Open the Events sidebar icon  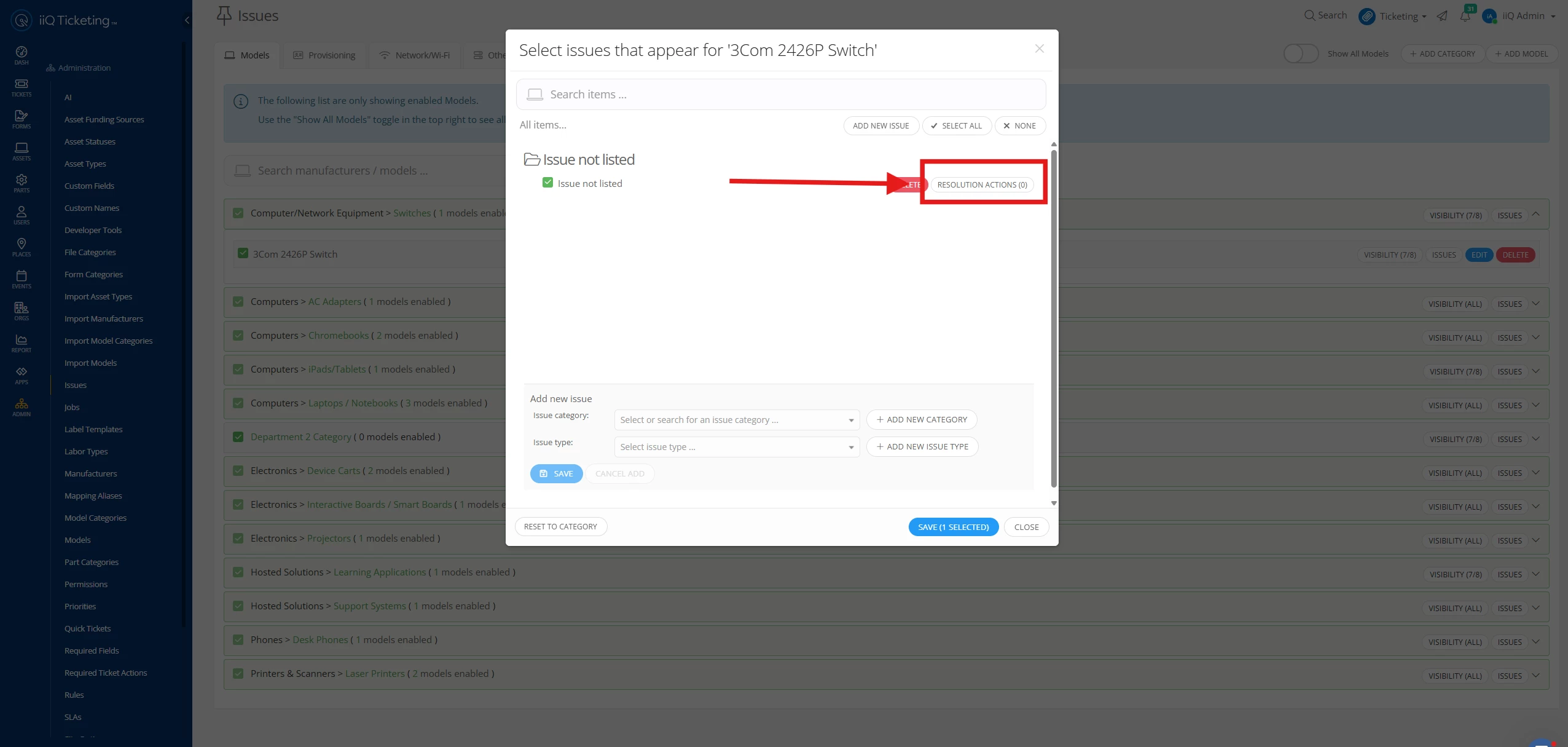click(x=22, y=279)
